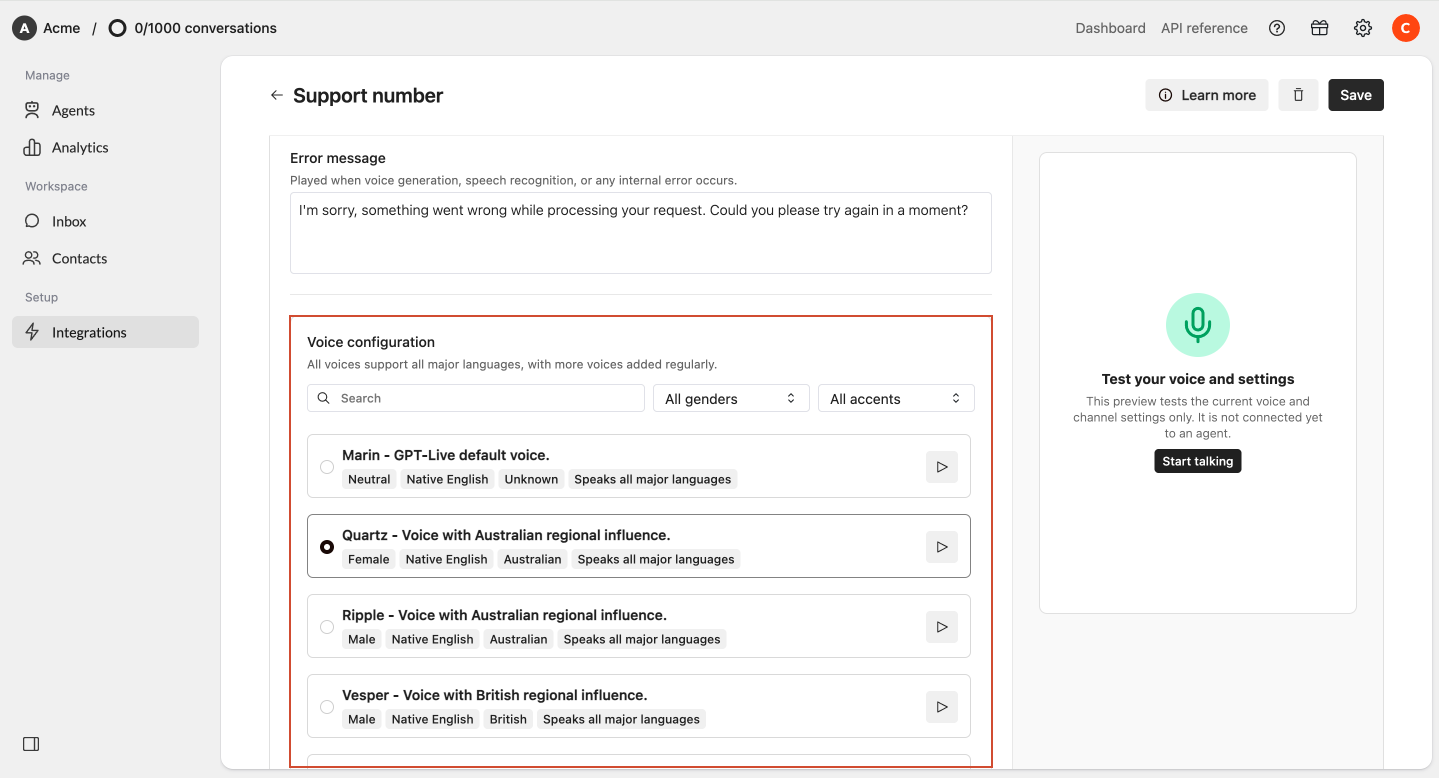This screenshot has height=778, width=1439.
Task: Click the 'Female' tag on Quartz voice
Action: [x=369, y=559]
